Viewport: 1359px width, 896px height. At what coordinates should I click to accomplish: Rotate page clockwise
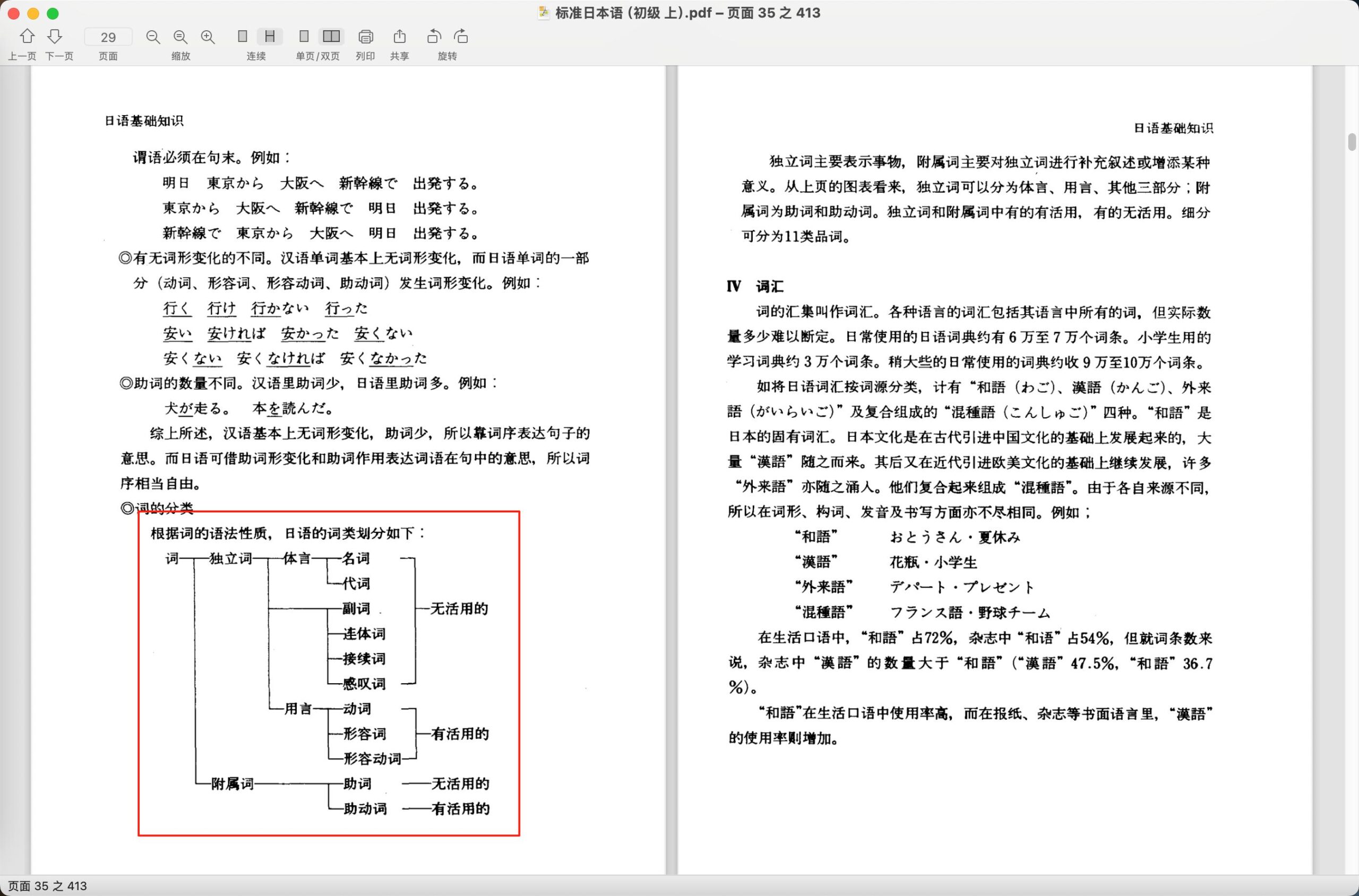[x=461, y=37]
